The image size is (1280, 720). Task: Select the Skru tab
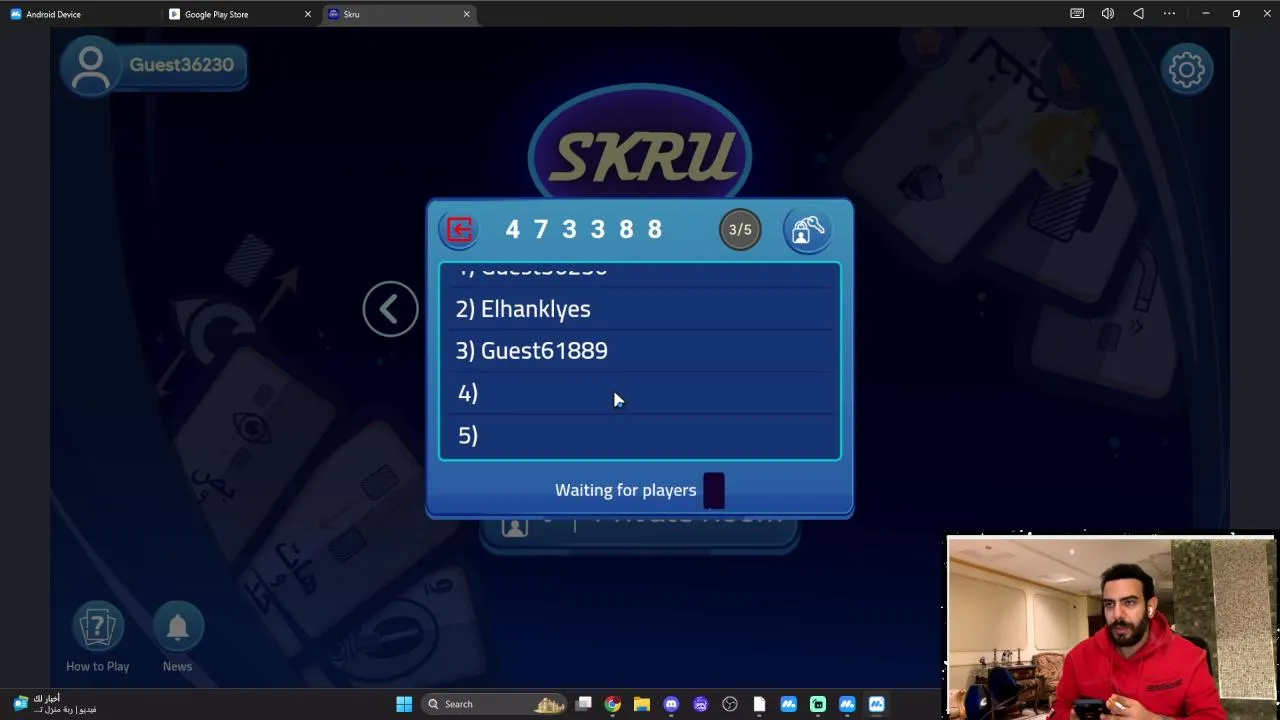coord(398,14)
